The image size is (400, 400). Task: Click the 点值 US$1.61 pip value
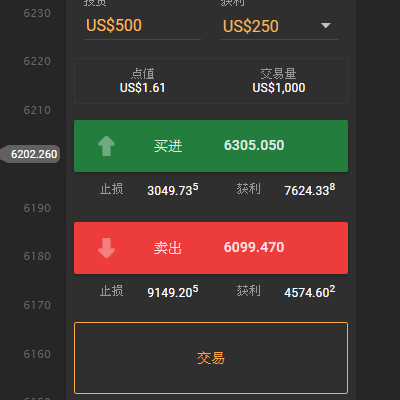[x=142, y=81]
